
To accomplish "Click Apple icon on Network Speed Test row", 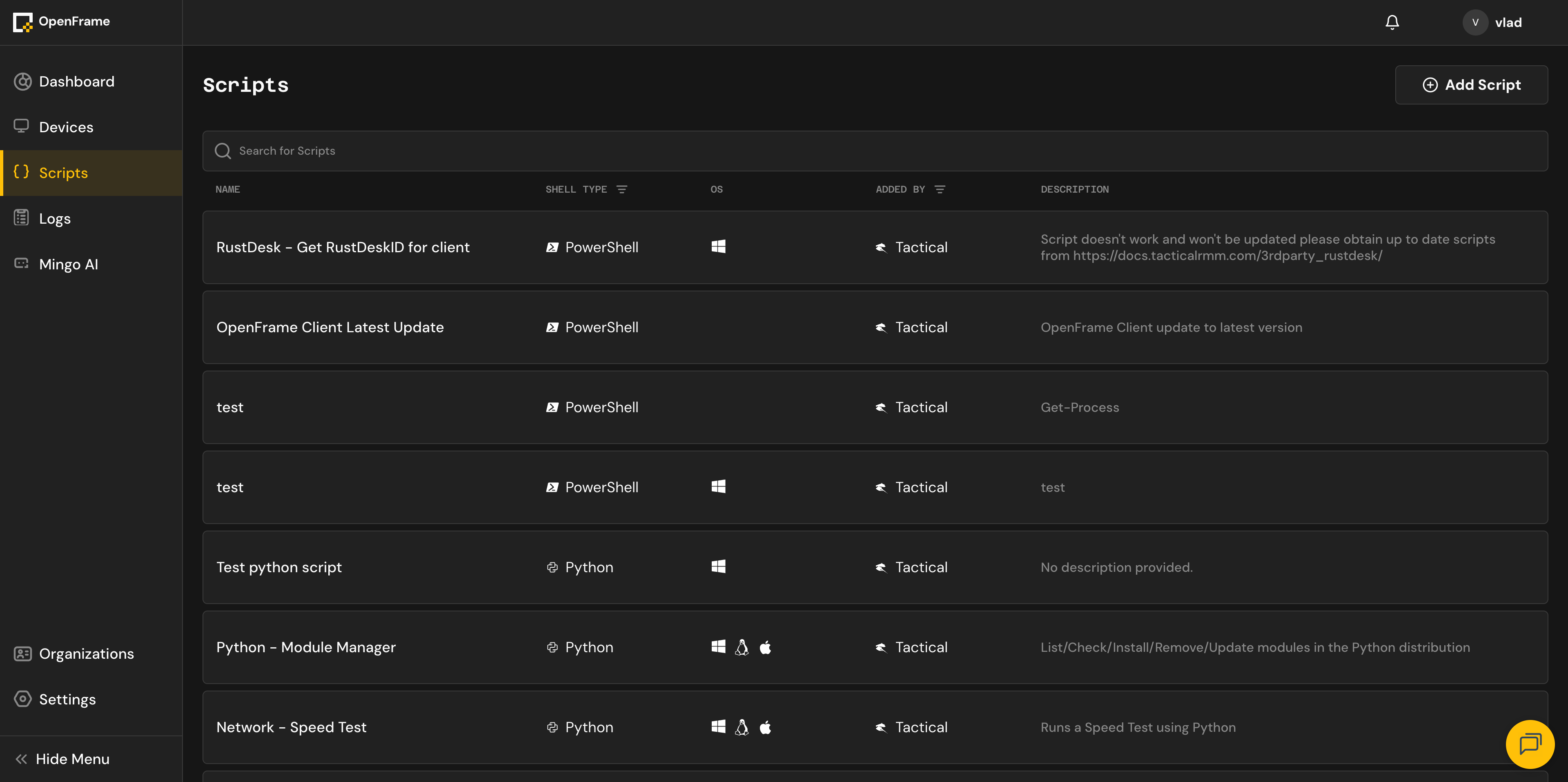I will tap(765, 727).
